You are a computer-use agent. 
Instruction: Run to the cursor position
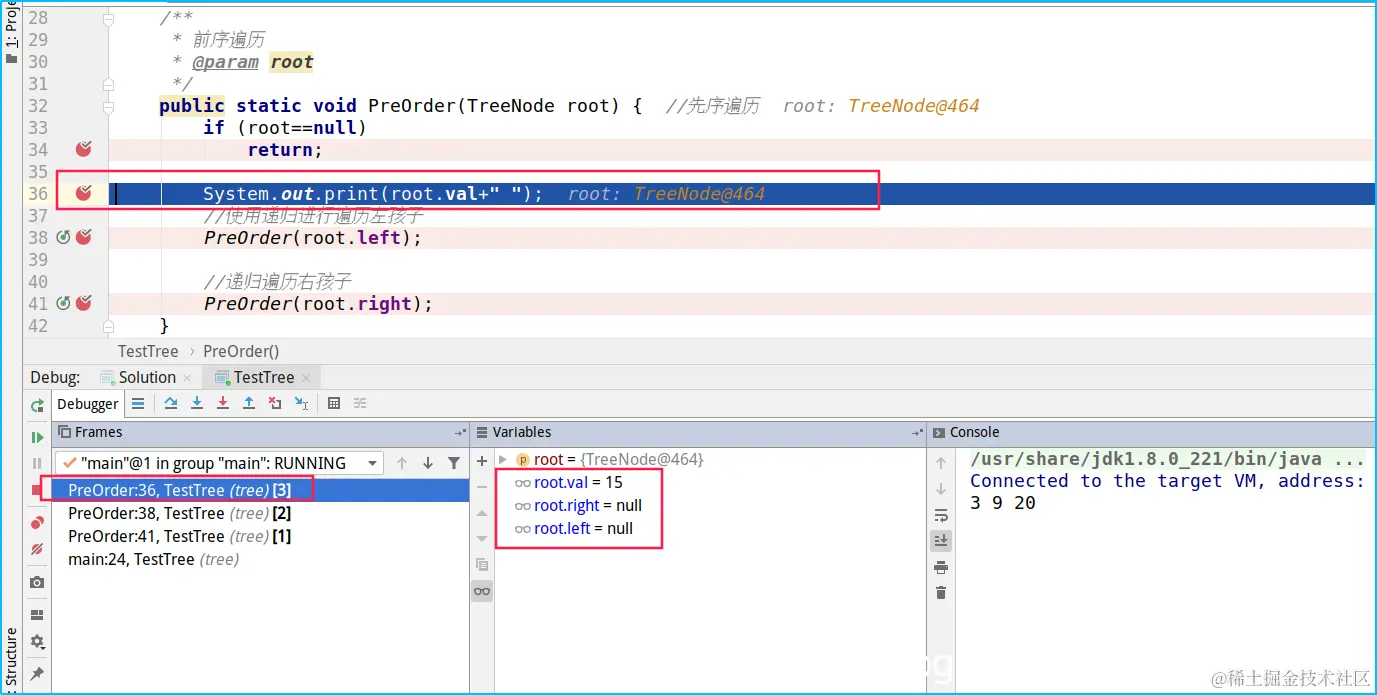pos(301,403)
